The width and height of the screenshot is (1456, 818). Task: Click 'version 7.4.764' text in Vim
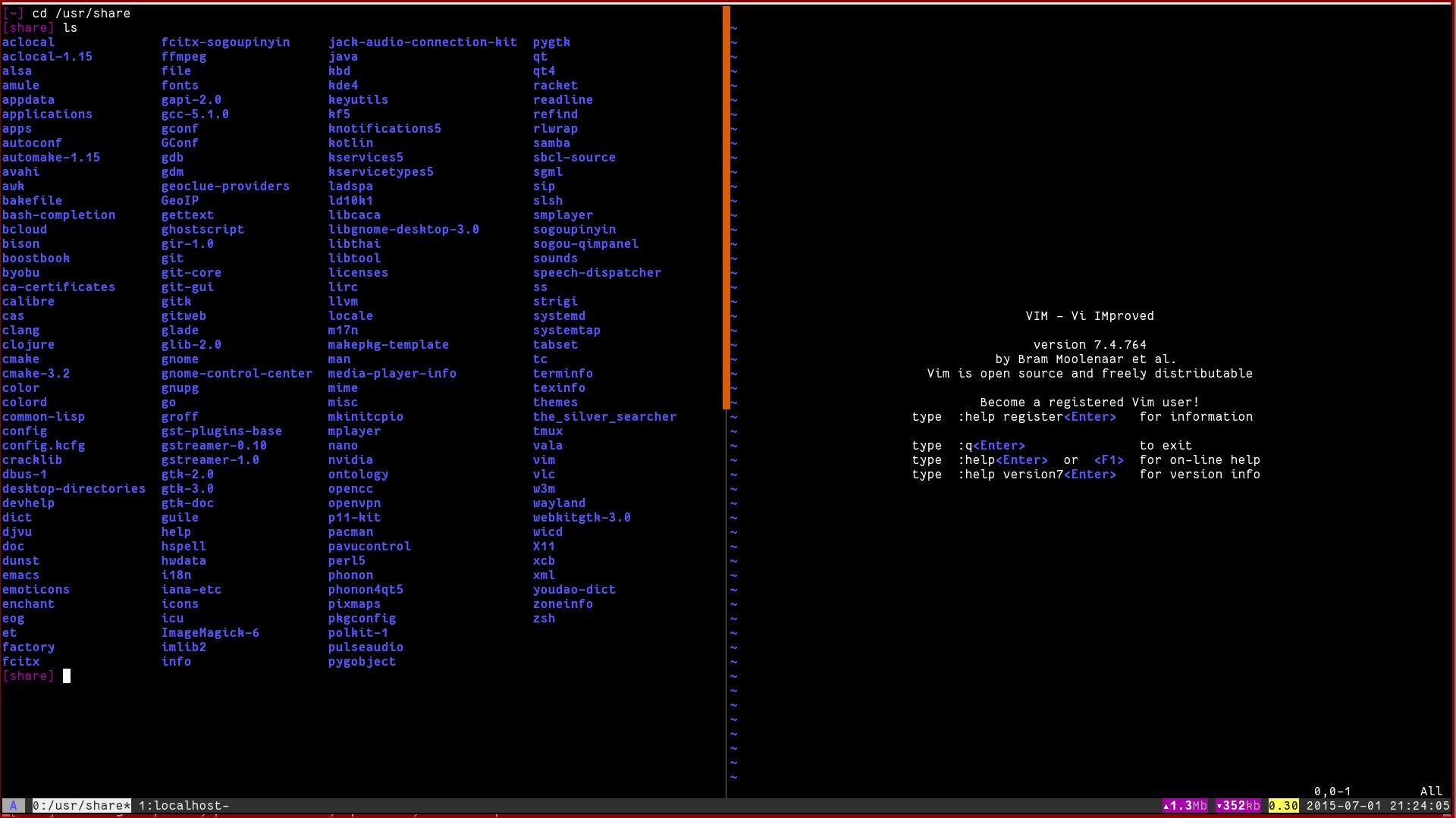1090,344
